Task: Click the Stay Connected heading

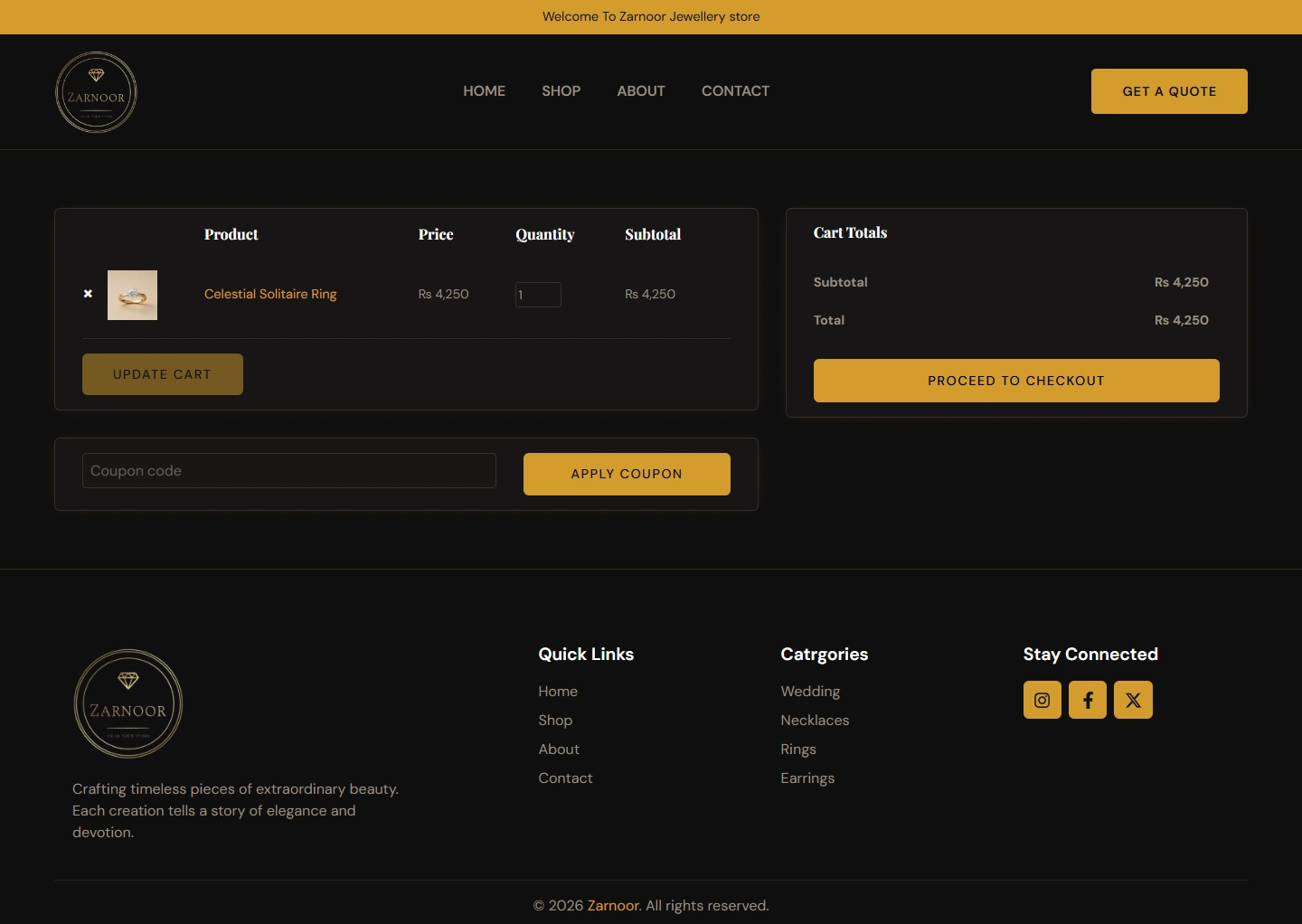Action: pos(1090,655)
